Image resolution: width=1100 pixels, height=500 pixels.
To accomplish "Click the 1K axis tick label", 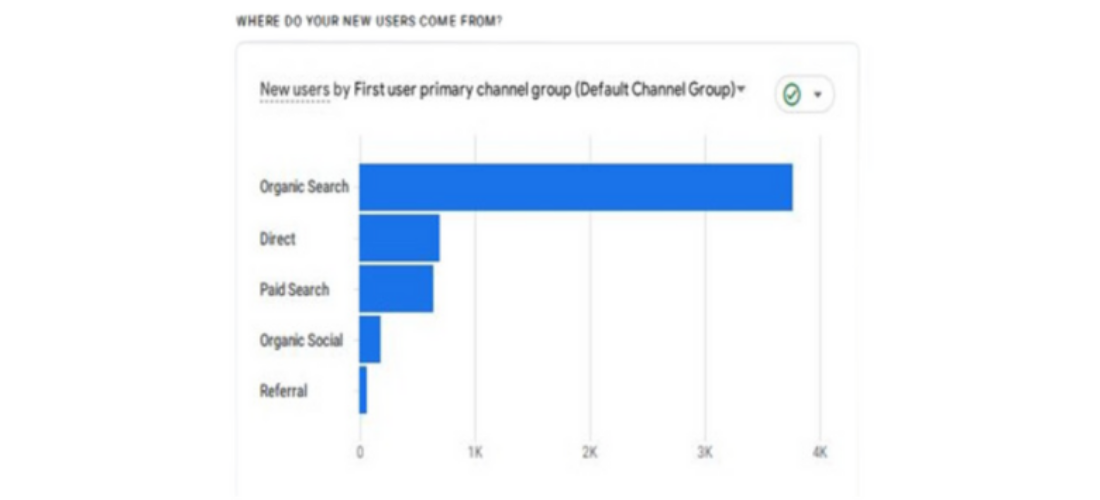I will [475, 452].
